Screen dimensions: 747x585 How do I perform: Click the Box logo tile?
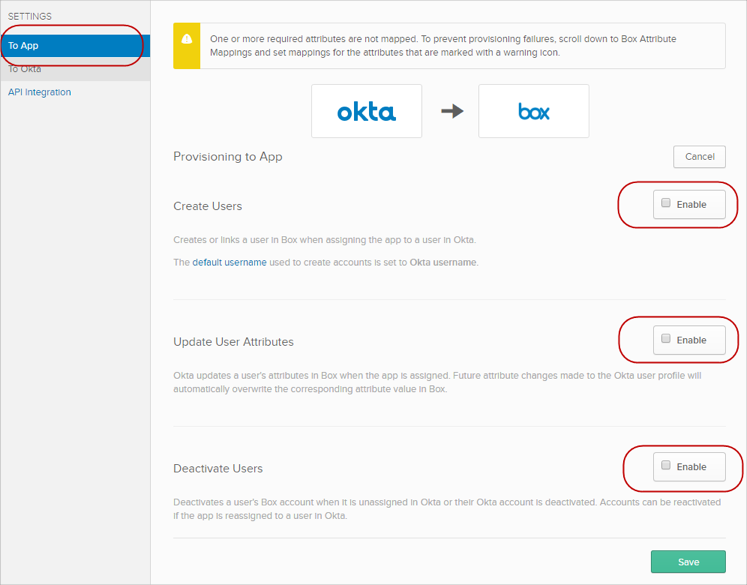pos(533,111)
